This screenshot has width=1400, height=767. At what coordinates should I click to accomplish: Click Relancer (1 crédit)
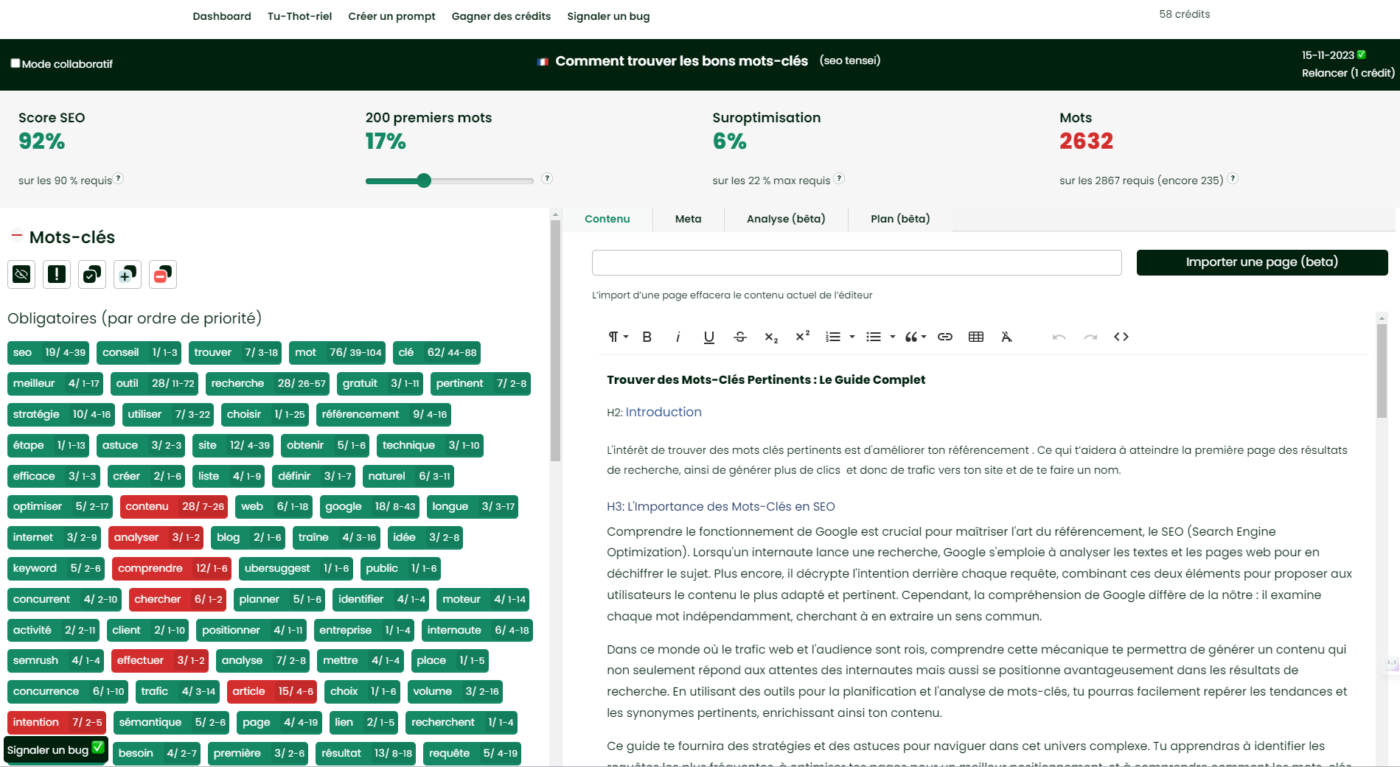pos(1348,73)
